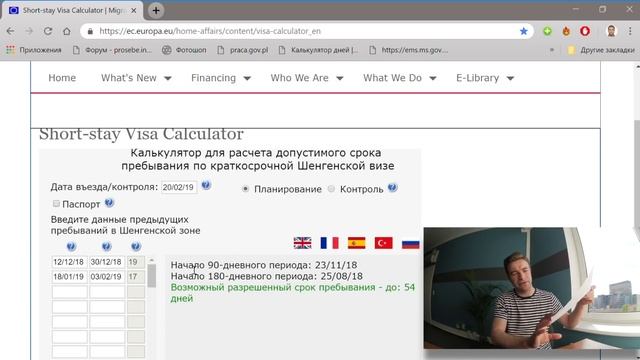640x360 pixels.
Task: Open the green plus extension icon
Action: click(547, 31)
